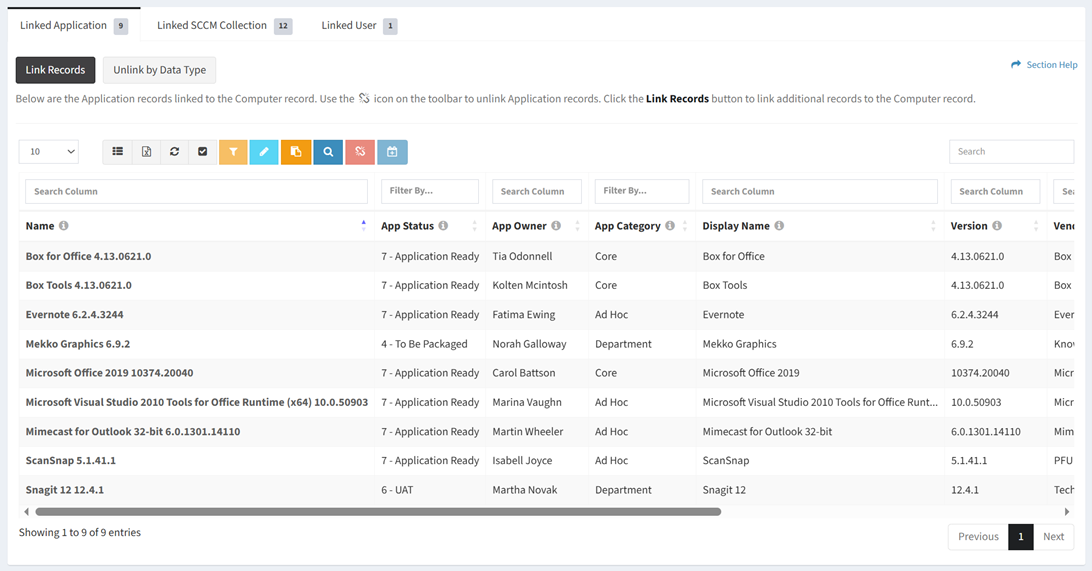
Task: Click the orange copy records icon
Action: pyautogui.click(x=296, y=152)
